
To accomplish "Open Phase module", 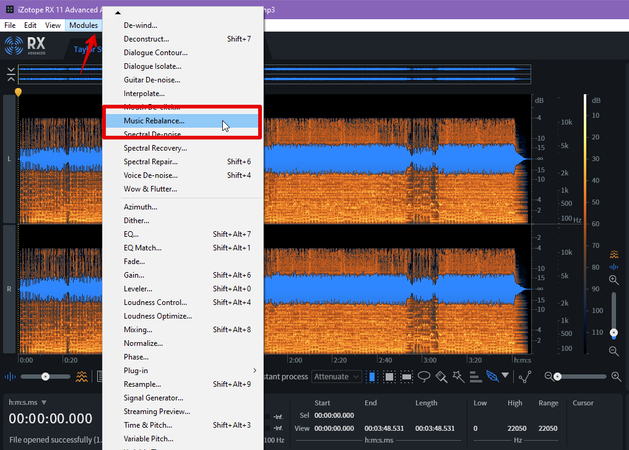I will click(x=183, y=357).
